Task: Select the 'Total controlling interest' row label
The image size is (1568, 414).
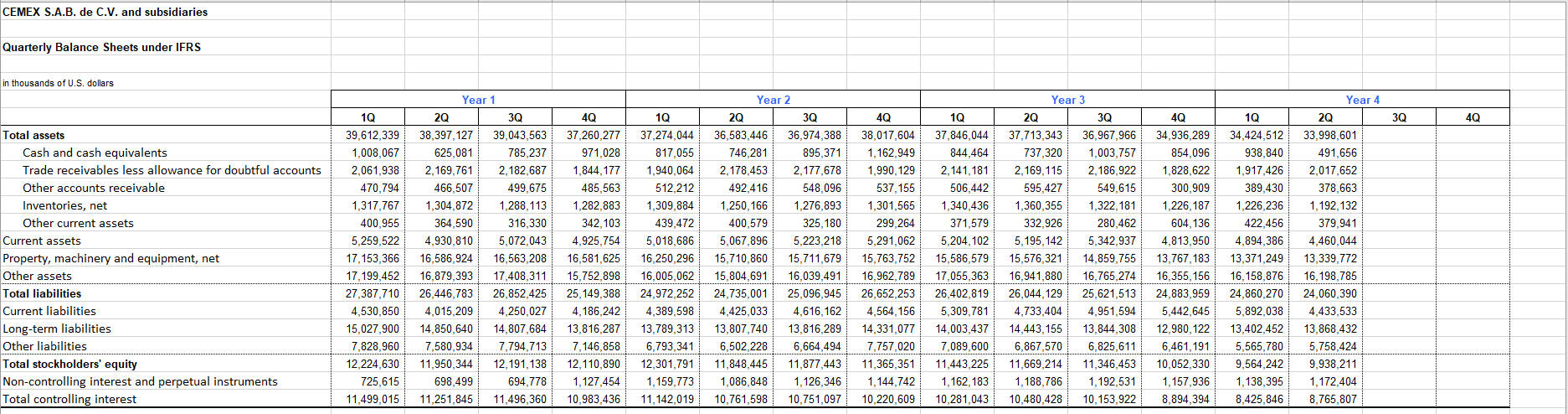Action: [69, 399]
